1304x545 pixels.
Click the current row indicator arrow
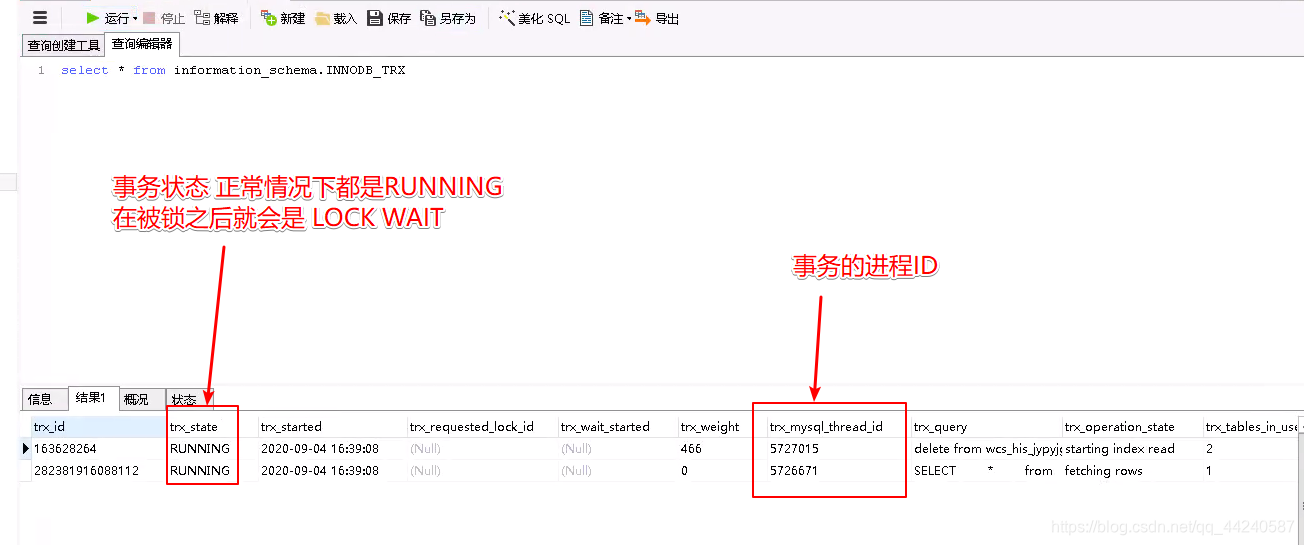[x=25, y=449]
